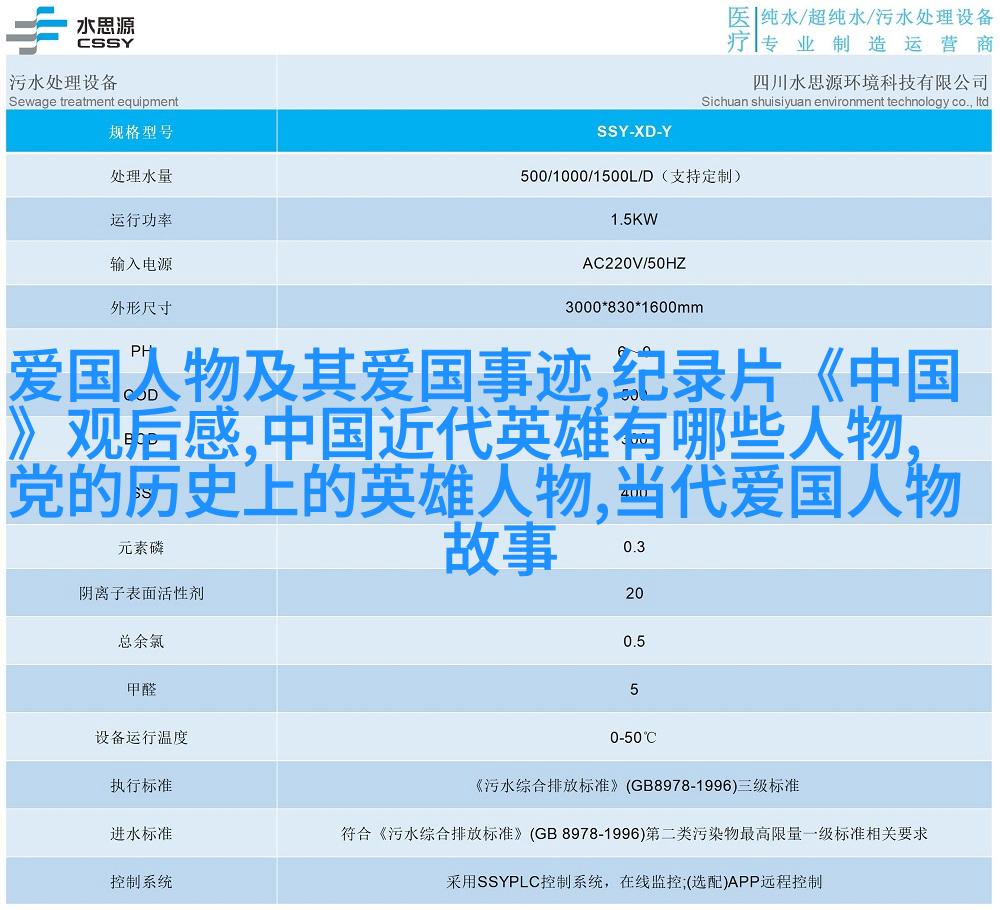Click the 第二类污染物最高限量 value cell

(x=634, y=833)
